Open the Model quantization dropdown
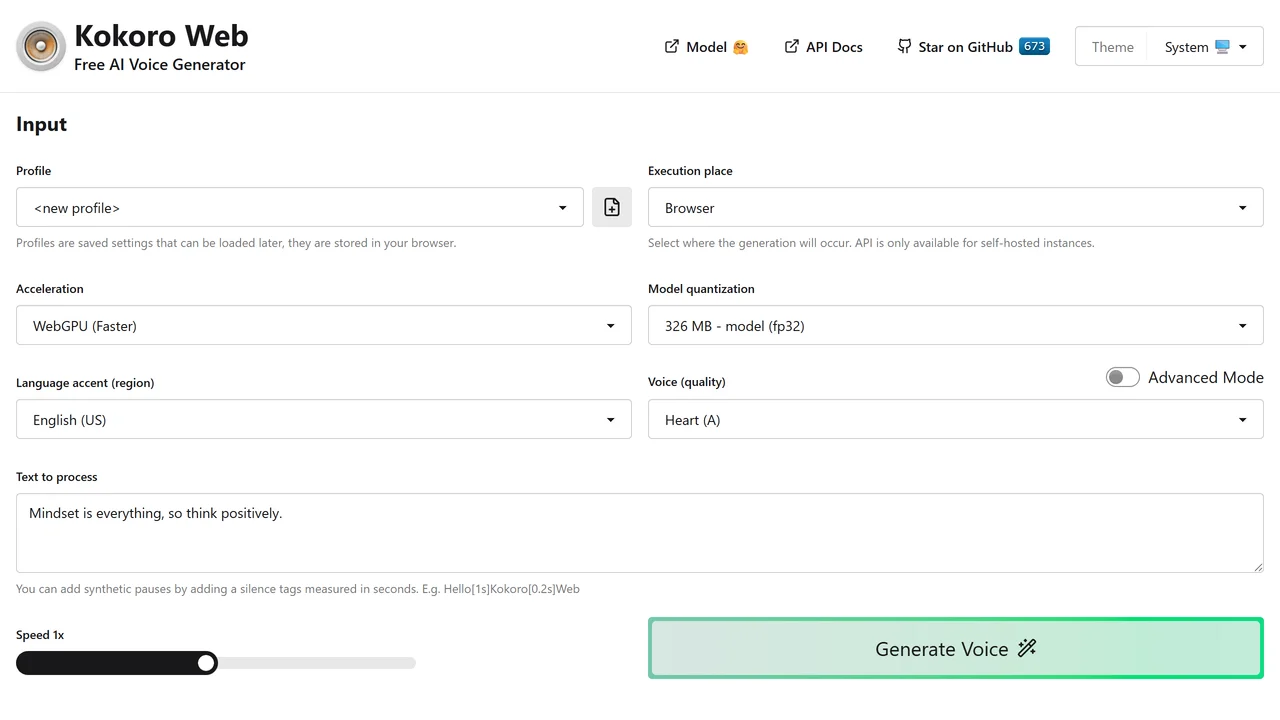The image size is (1280, 720). click(956, 325)
